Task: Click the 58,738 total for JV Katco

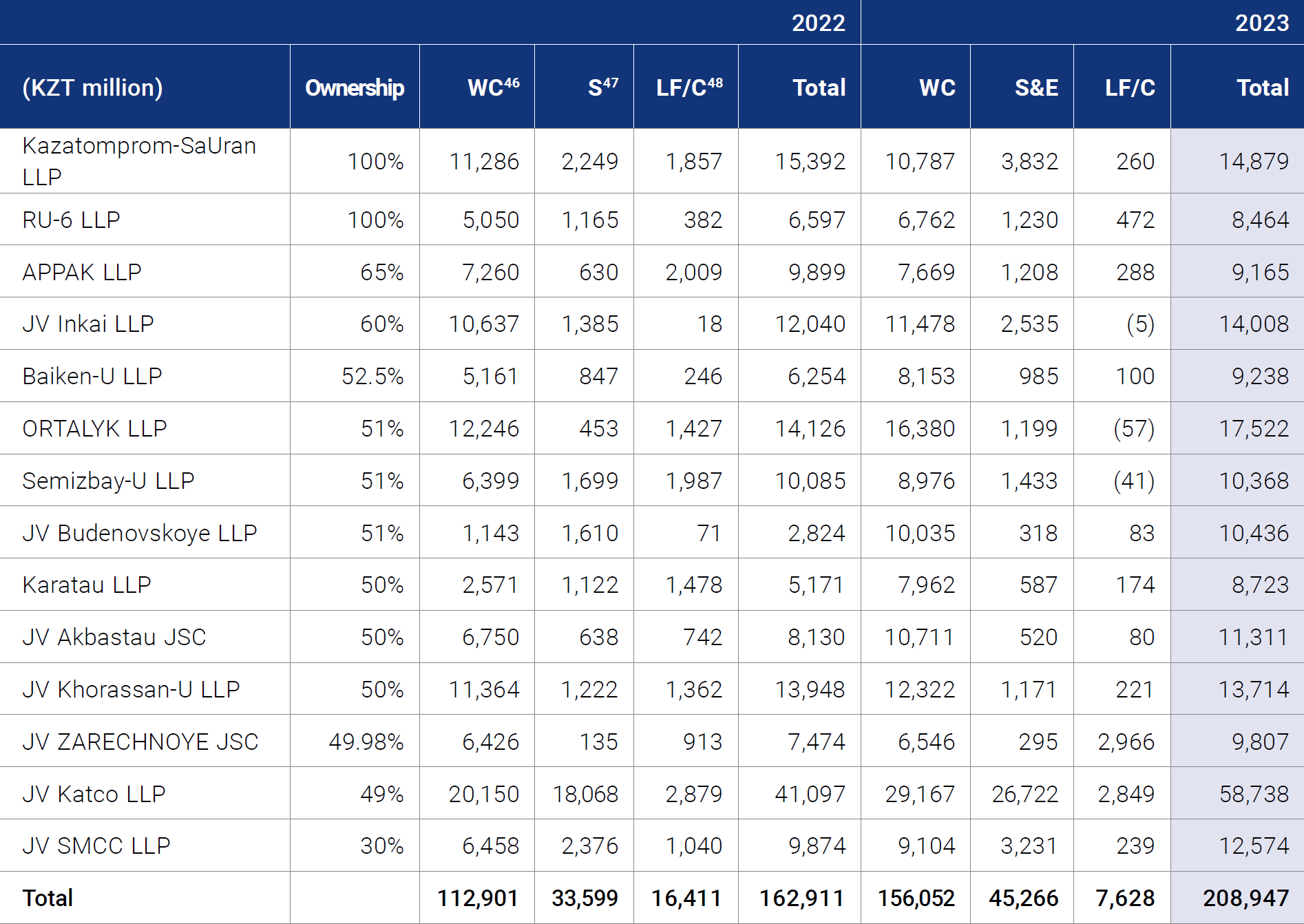Action: pos(1254,794)
